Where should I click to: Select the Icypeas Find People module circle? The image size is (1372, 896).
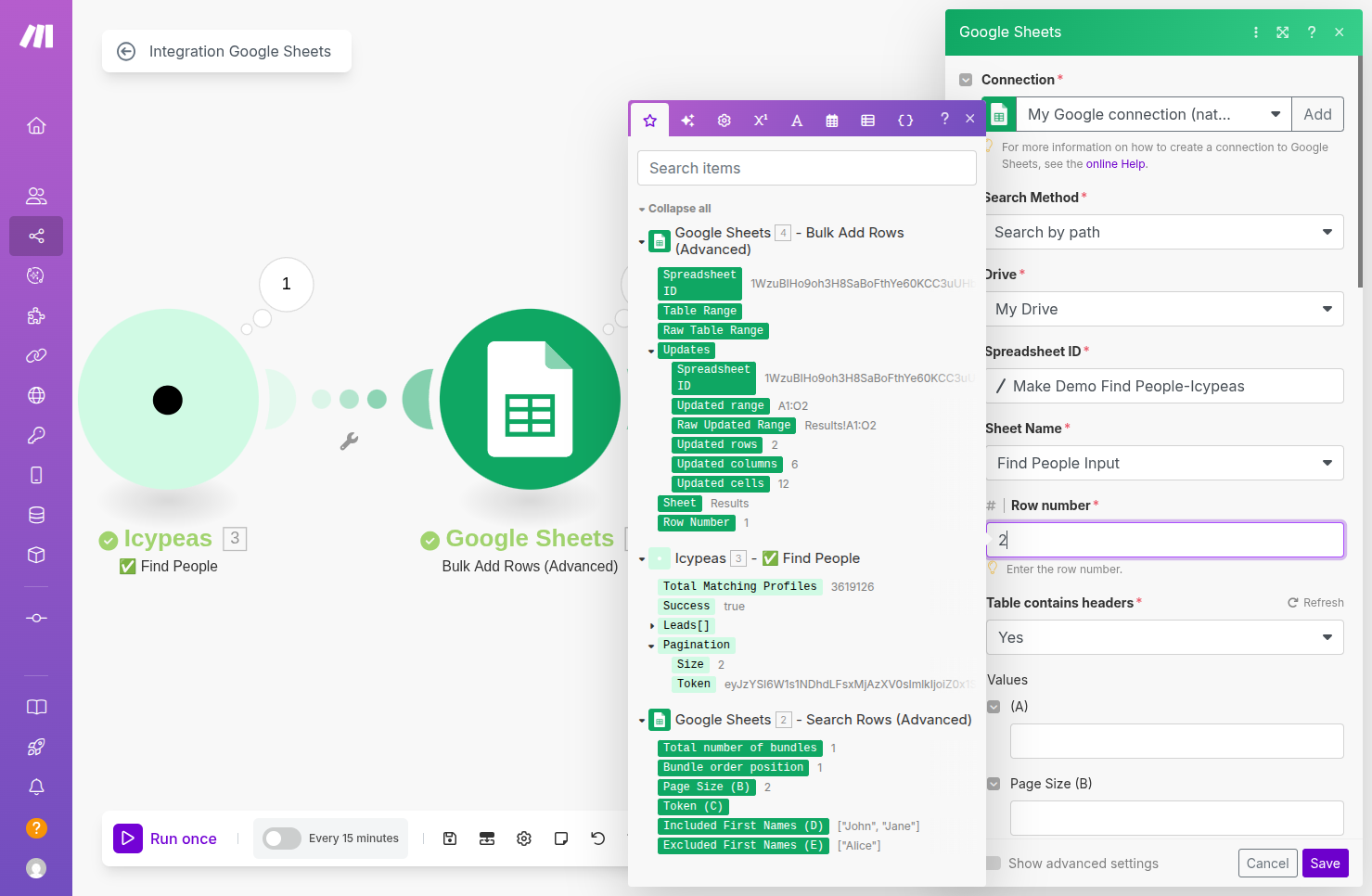pyautogui.click(x=168, y=400)
